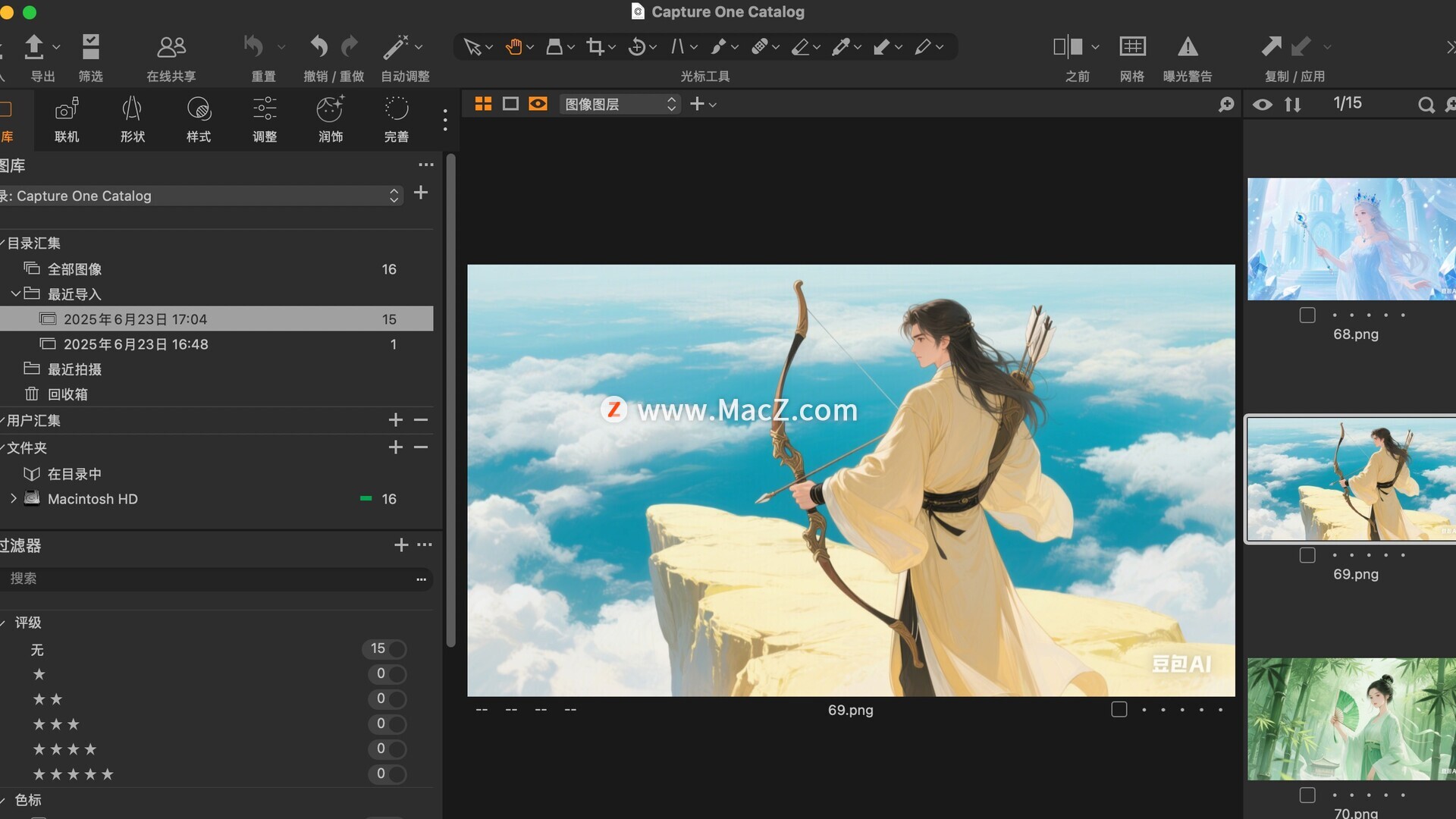Image resolution: width=1456 pixels, height=819 pixels.
Task: Click the filter search (搜索) field
Action: pyautogui.click(x=217, y=579)
